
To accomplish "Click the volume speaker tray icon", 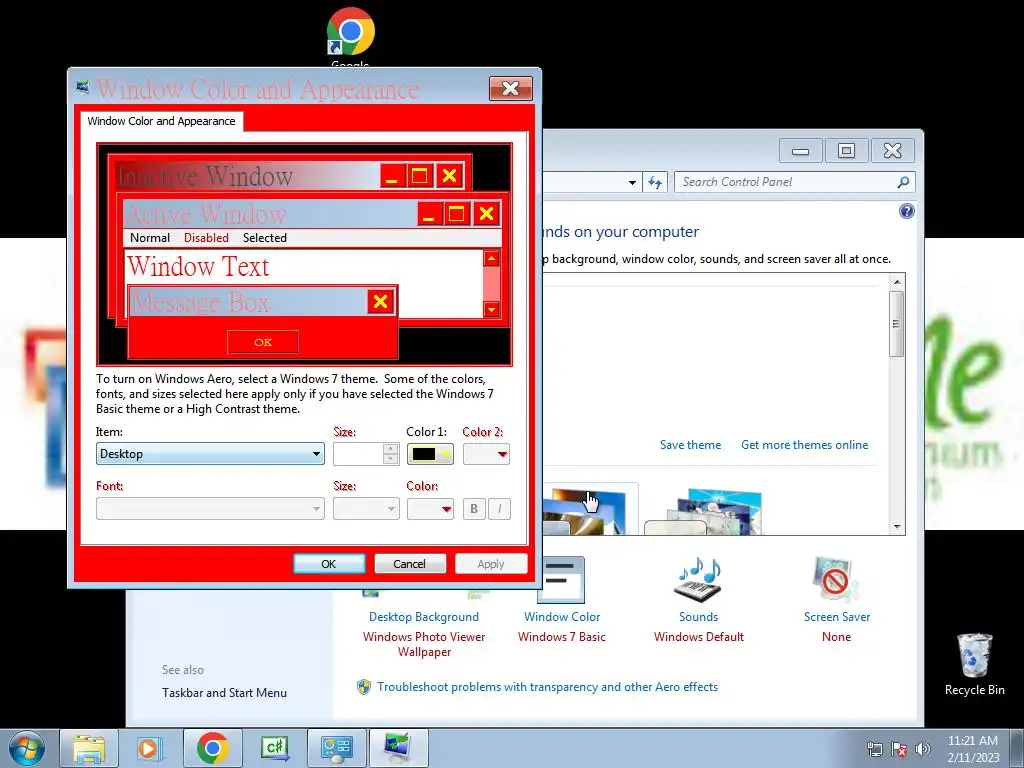I will click(923, 749).
